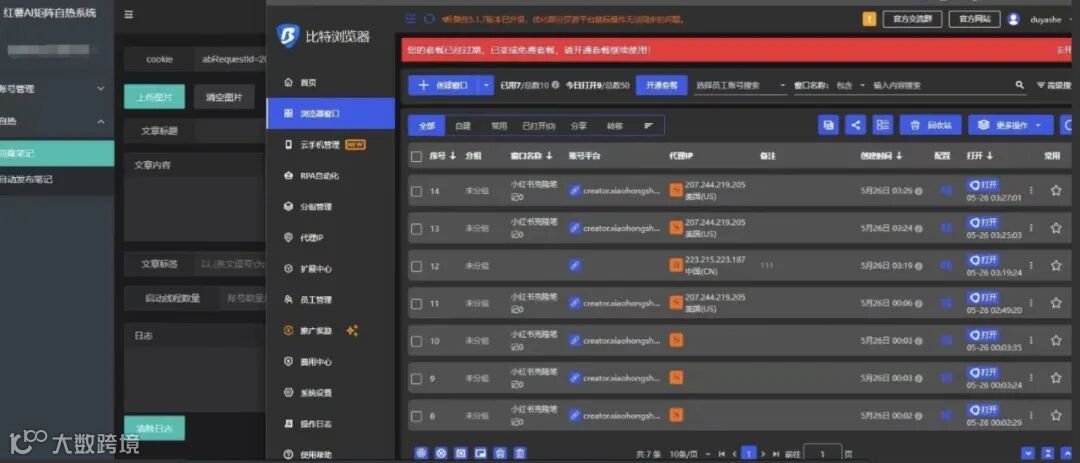Click the page jump number field
The image size is (1080, 463).
[822, 454]
